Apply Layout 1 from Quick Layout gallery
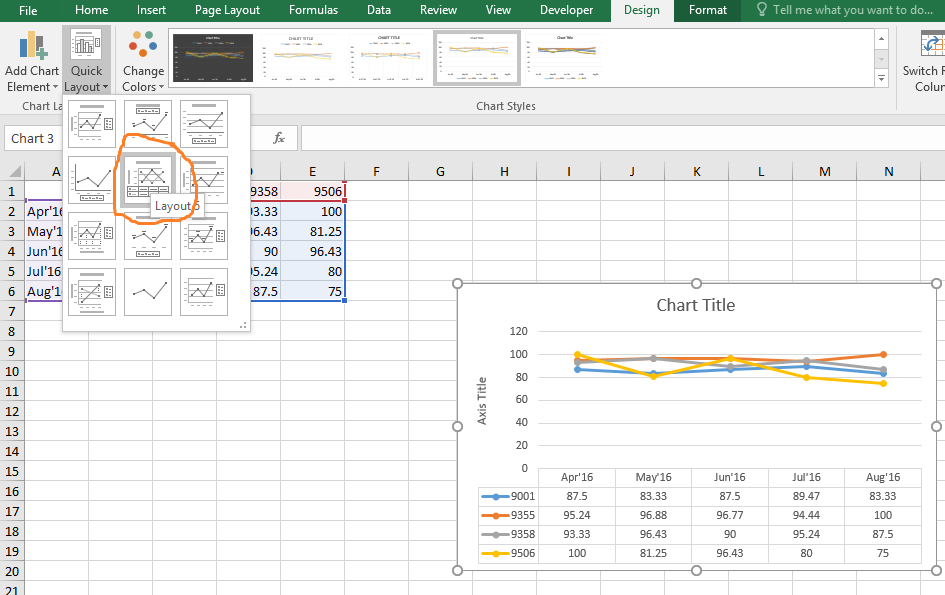This screenshot has height=595, width=945. tap(92, 124)
